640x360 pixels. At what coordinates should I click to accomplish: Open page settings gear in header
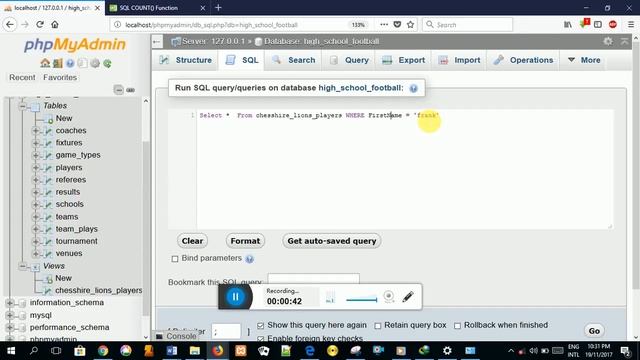(x=608, y=41)
